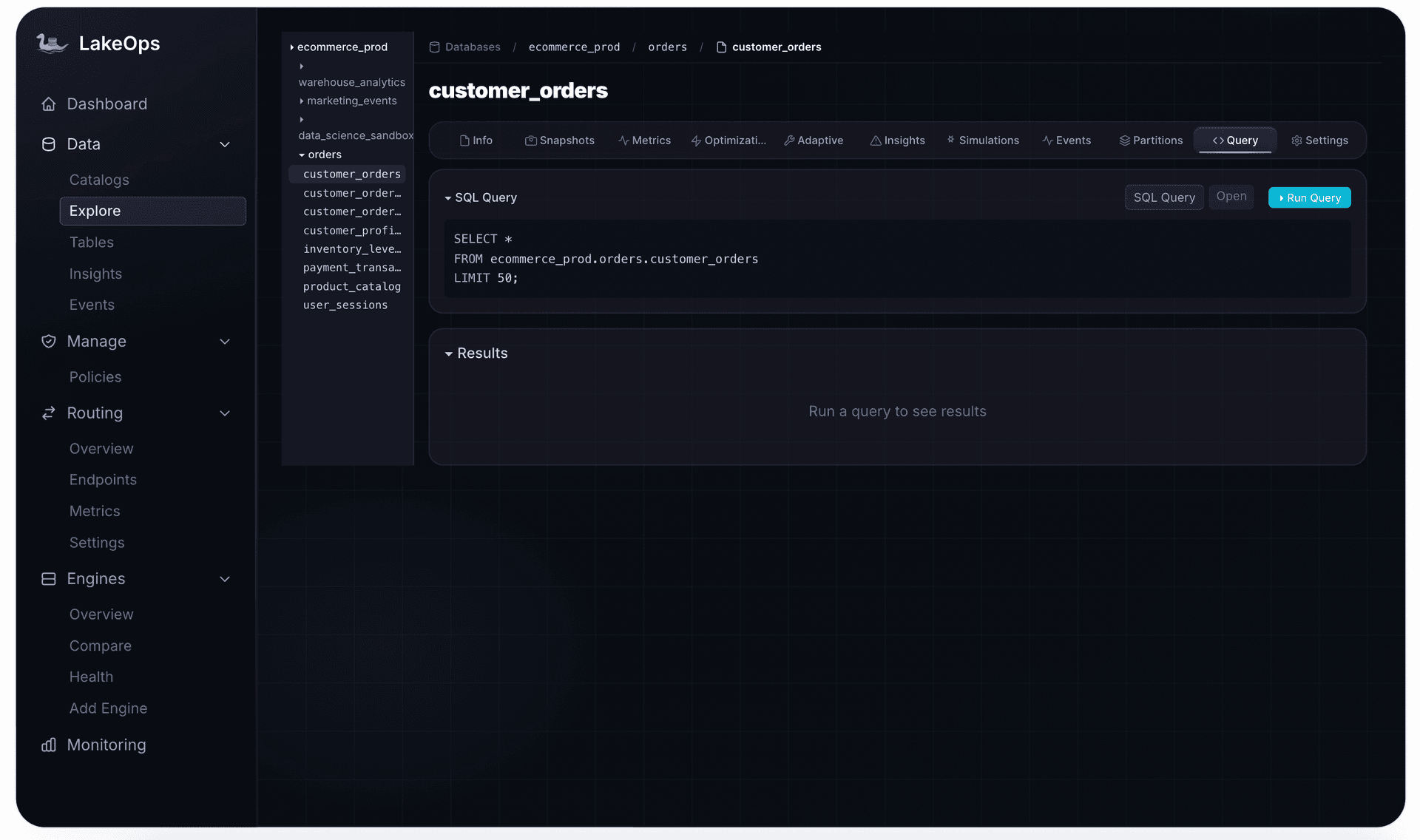Select the Simulations tab

coord(983,140)
